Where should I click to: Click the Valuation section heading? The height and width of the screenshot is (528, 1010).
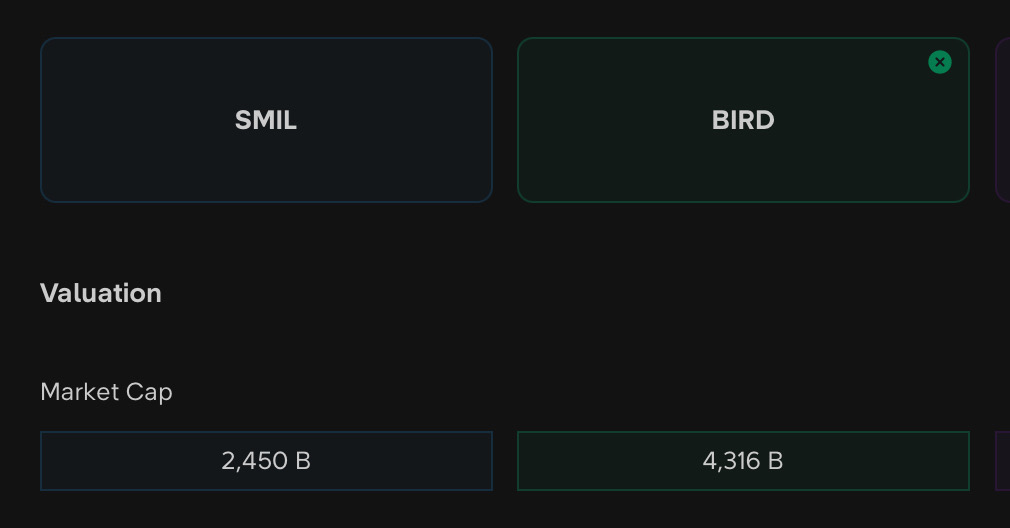101,293
